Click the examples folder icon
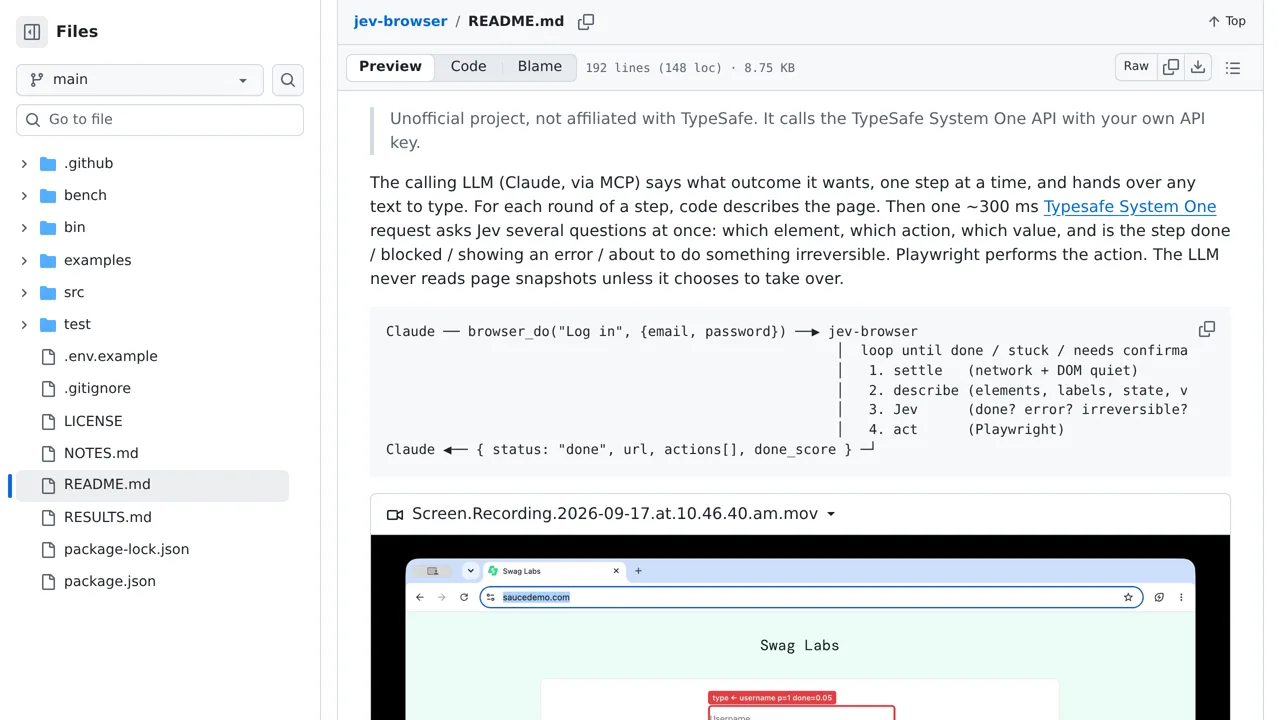 coord(48,260)
